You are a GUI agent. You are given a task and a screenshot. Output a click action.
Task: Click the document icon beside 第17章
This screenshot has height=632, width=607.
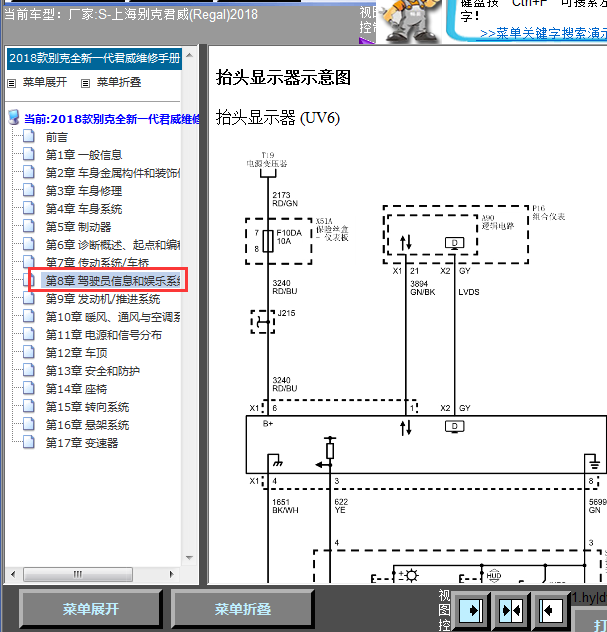[x=29, y=442]
